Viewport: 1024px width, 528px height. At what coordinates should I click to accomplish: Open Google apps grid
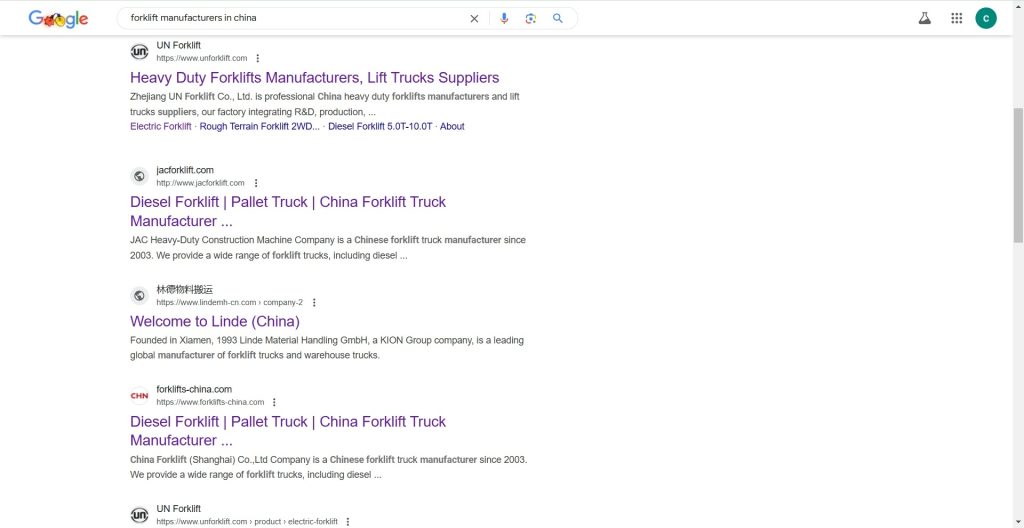click(x=957, y=18)
